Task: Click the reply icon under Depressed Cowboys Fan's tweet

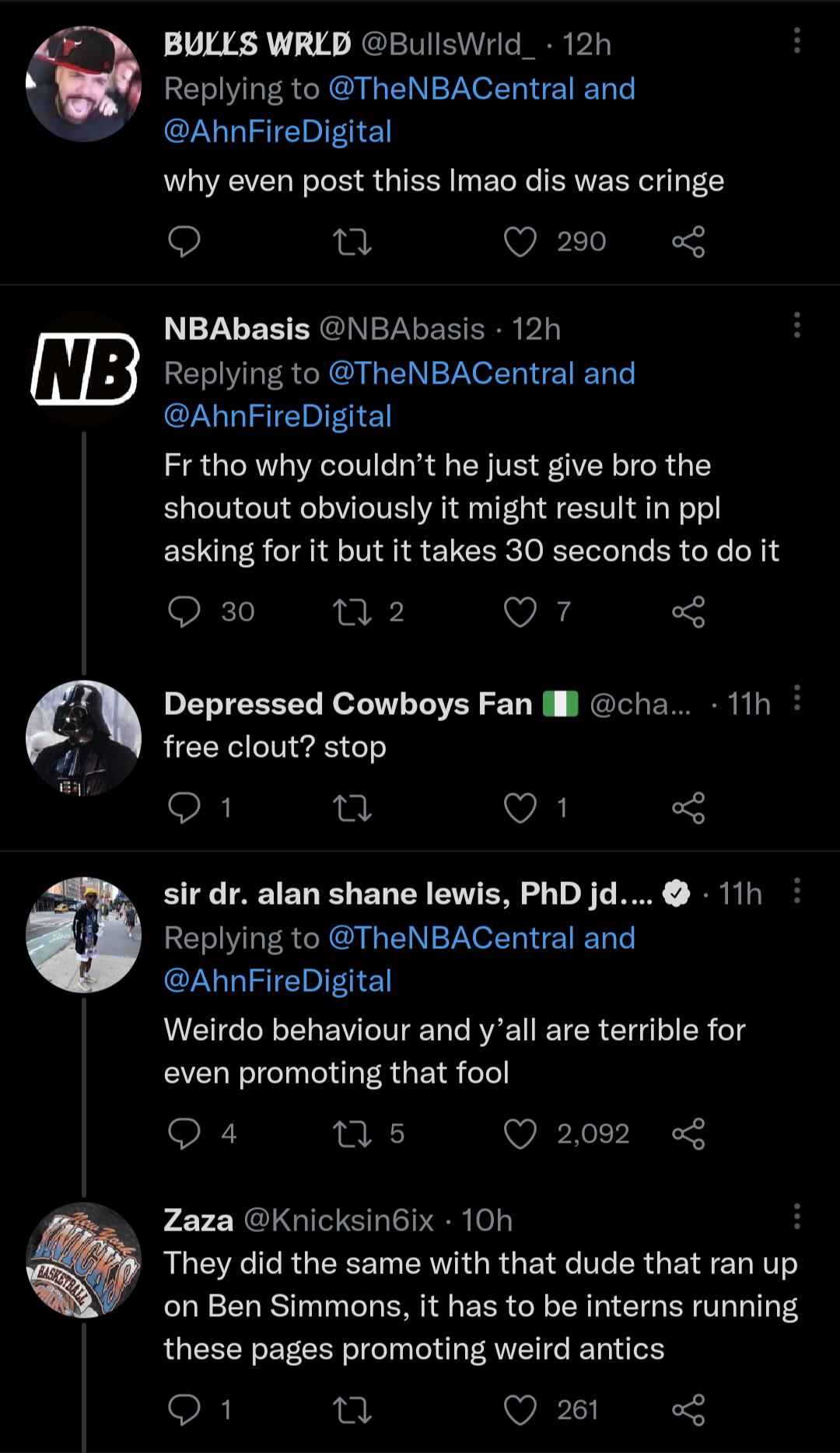Action: 184,807
